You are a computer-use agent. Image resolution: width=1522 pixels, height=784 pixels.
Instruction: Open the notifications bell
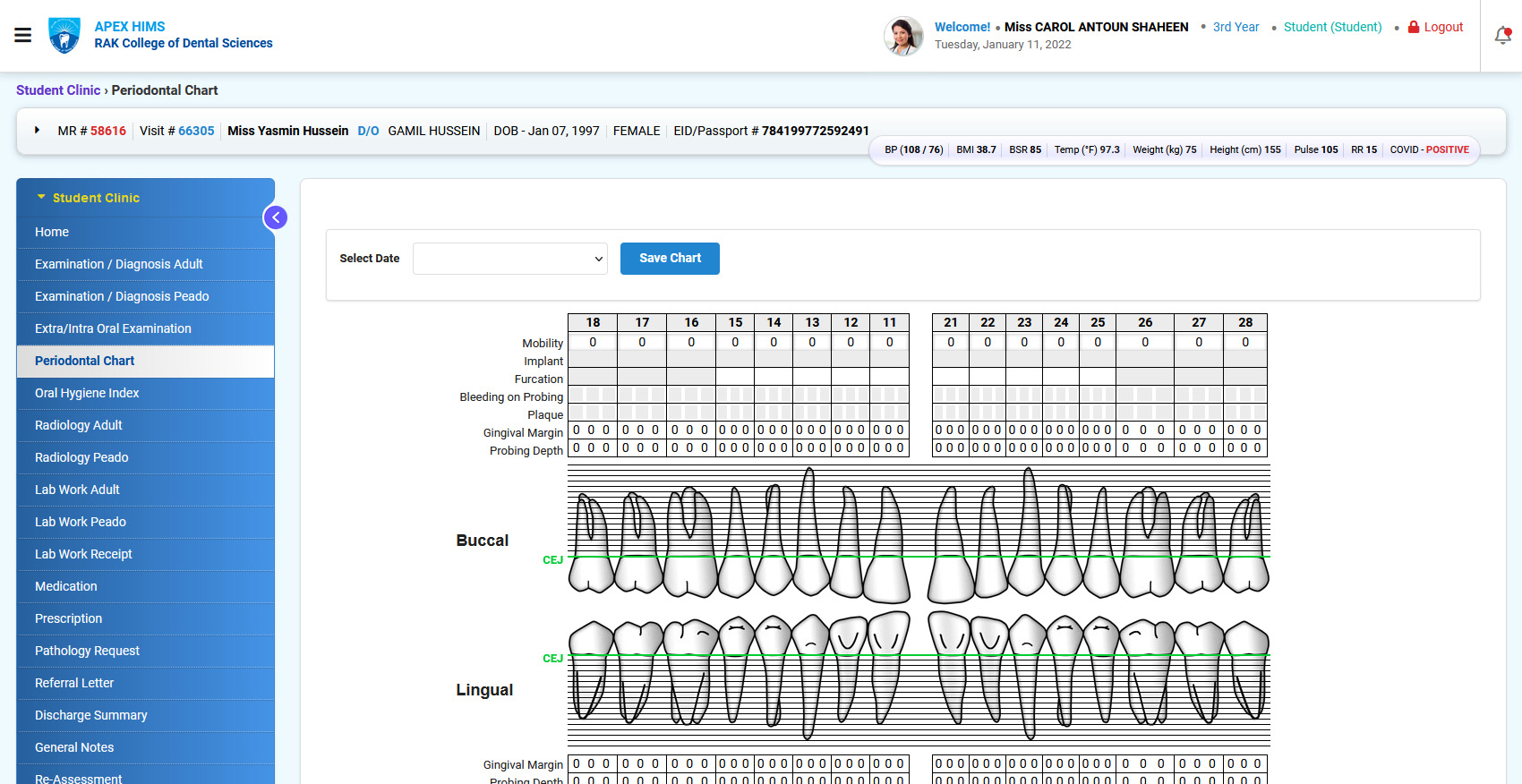point(1503,36)
